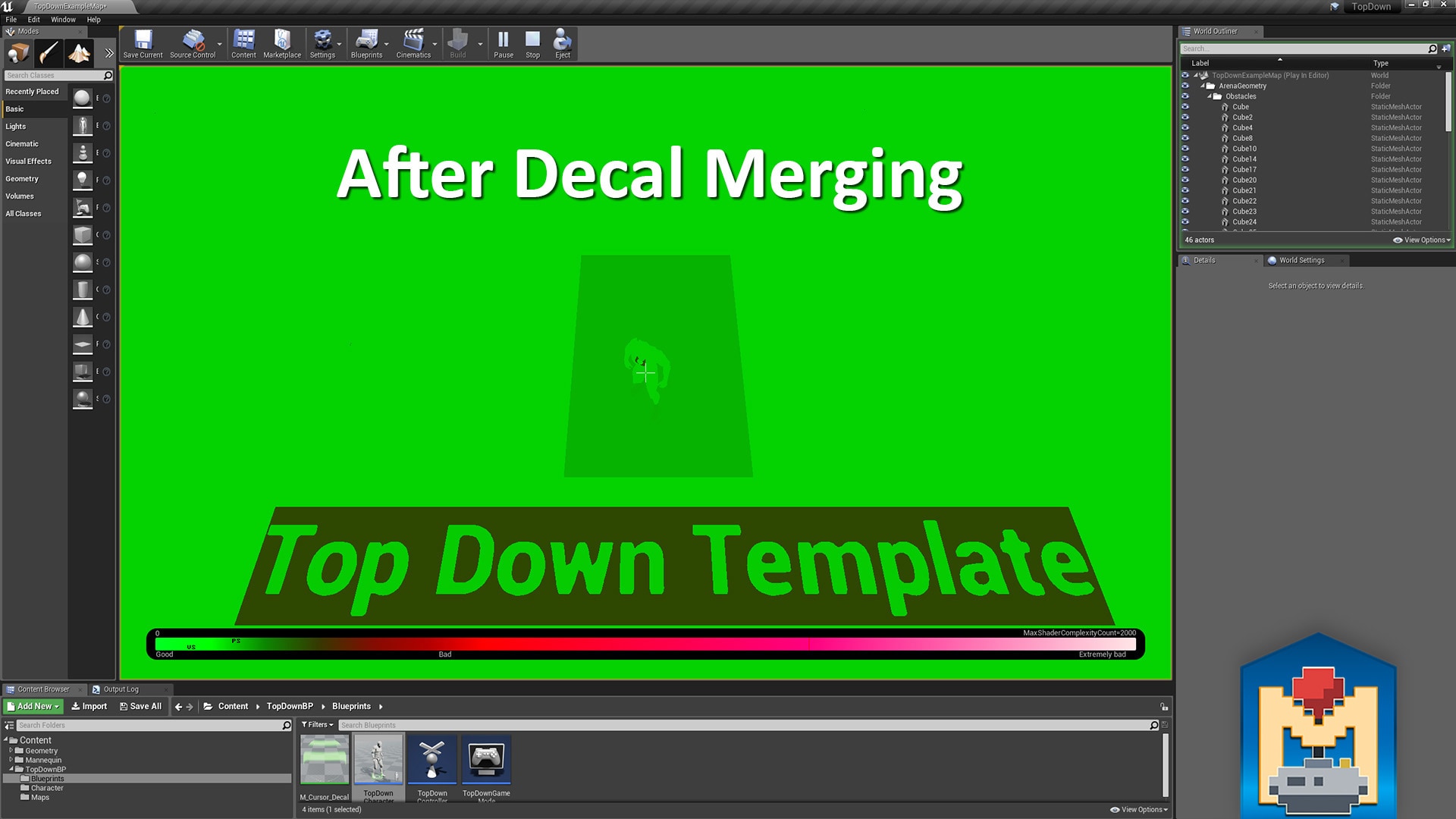The height and width of the screenshot is (819, 1456).
Task: Click the Eject button in toolbar
Action: tap(562, 43)
